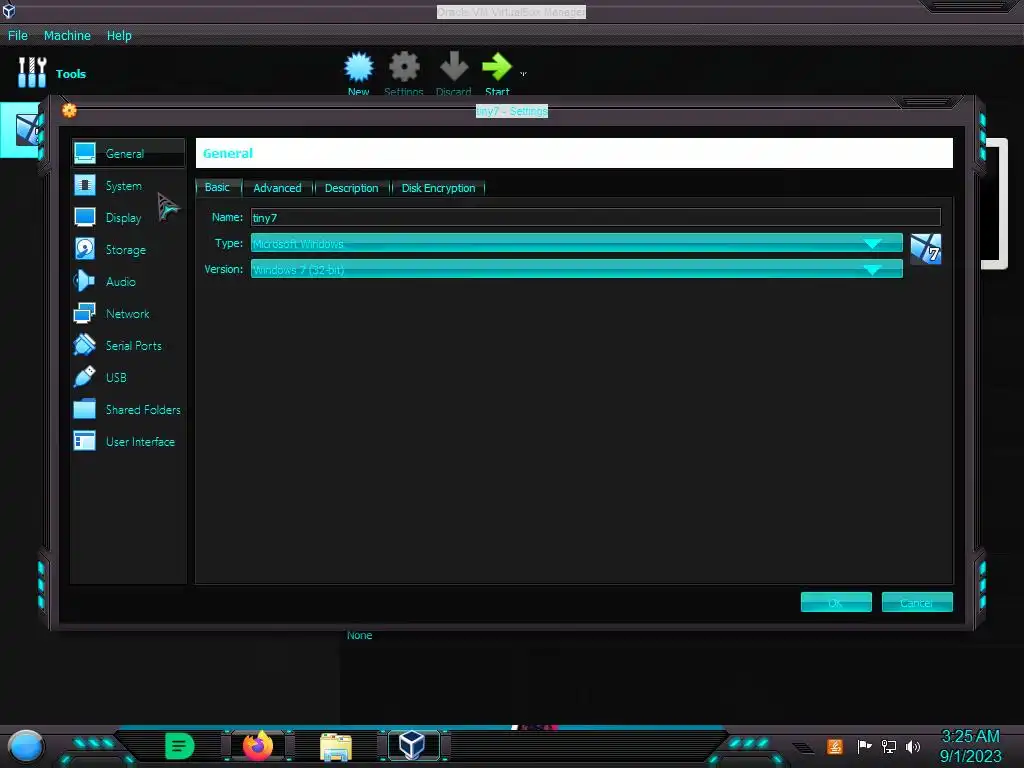Open the General settings category

pos(128,153)
